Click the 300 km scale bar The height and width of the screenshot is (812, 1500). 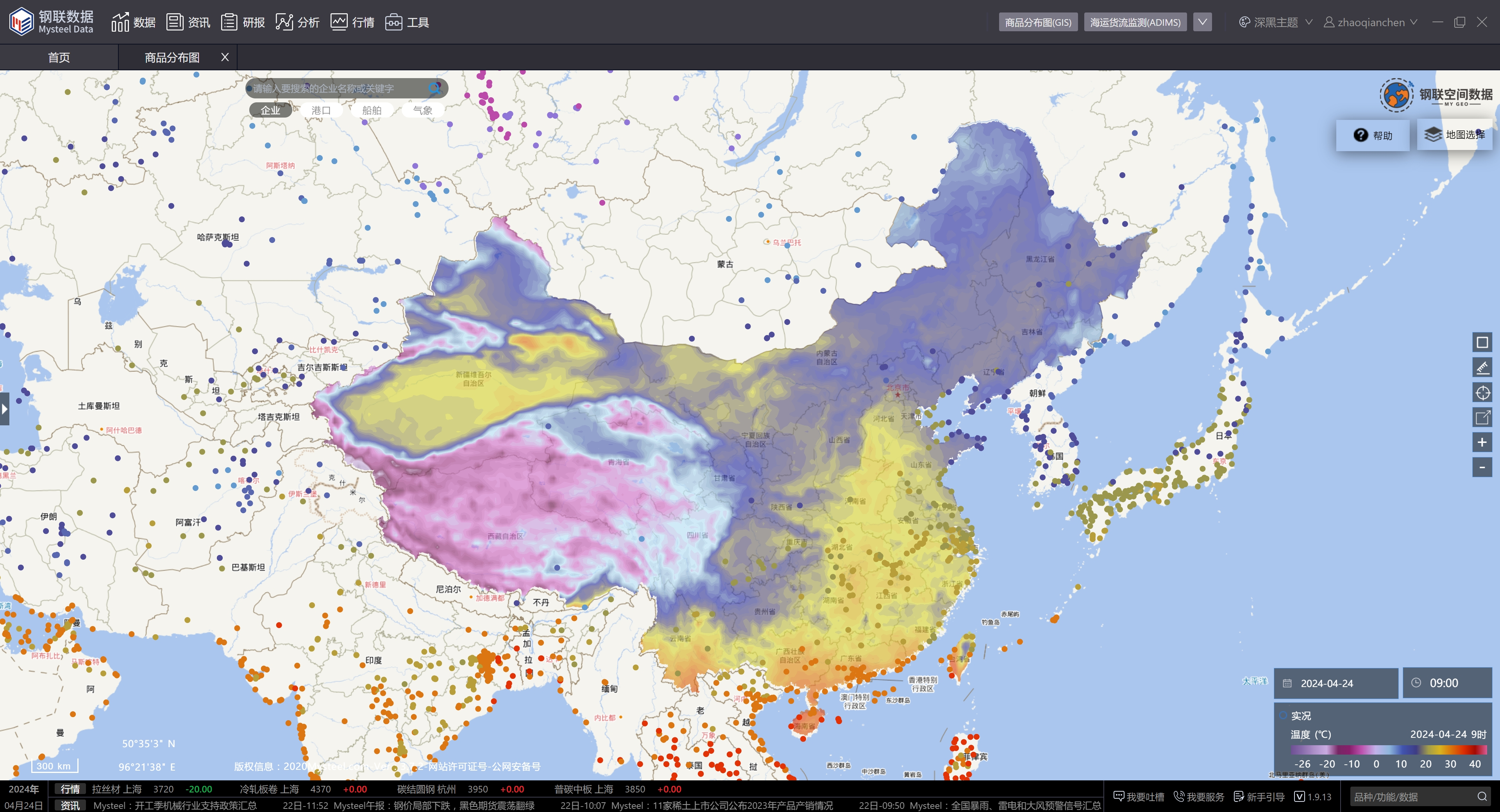(x=54, y=766)
